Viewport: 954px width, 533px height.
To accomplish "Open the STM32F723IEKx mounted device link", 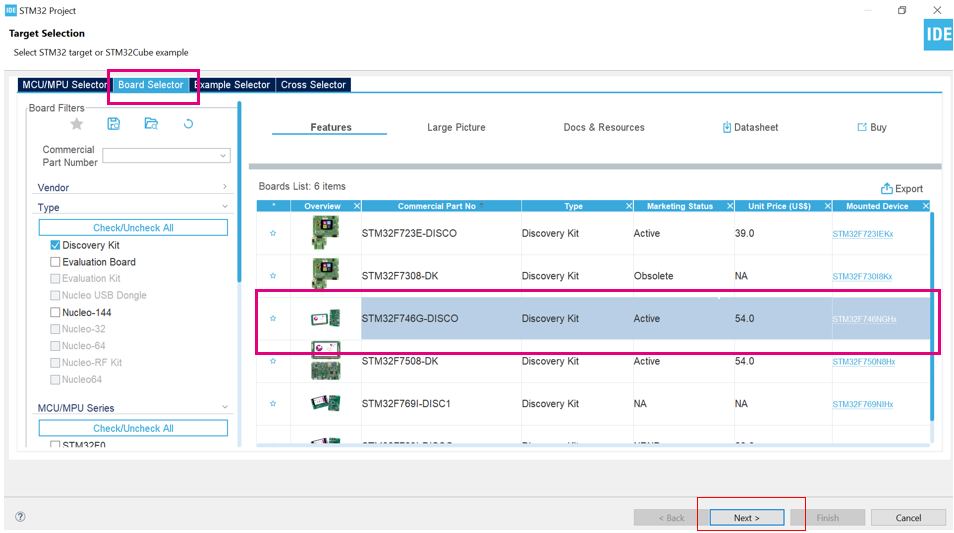I will click(x=862, y=234).
